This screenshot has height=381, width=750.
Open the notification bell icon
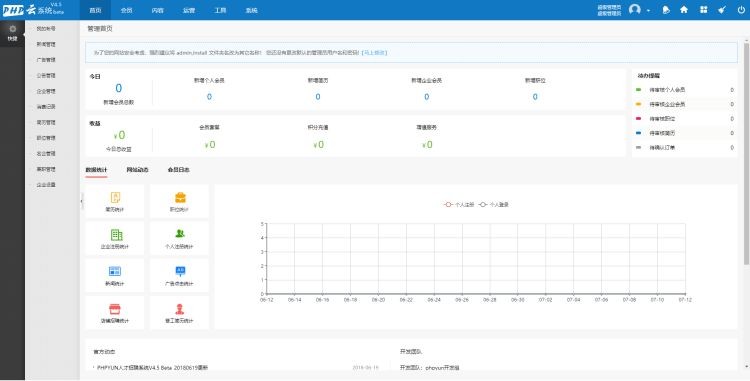click(x=665, y=10)
